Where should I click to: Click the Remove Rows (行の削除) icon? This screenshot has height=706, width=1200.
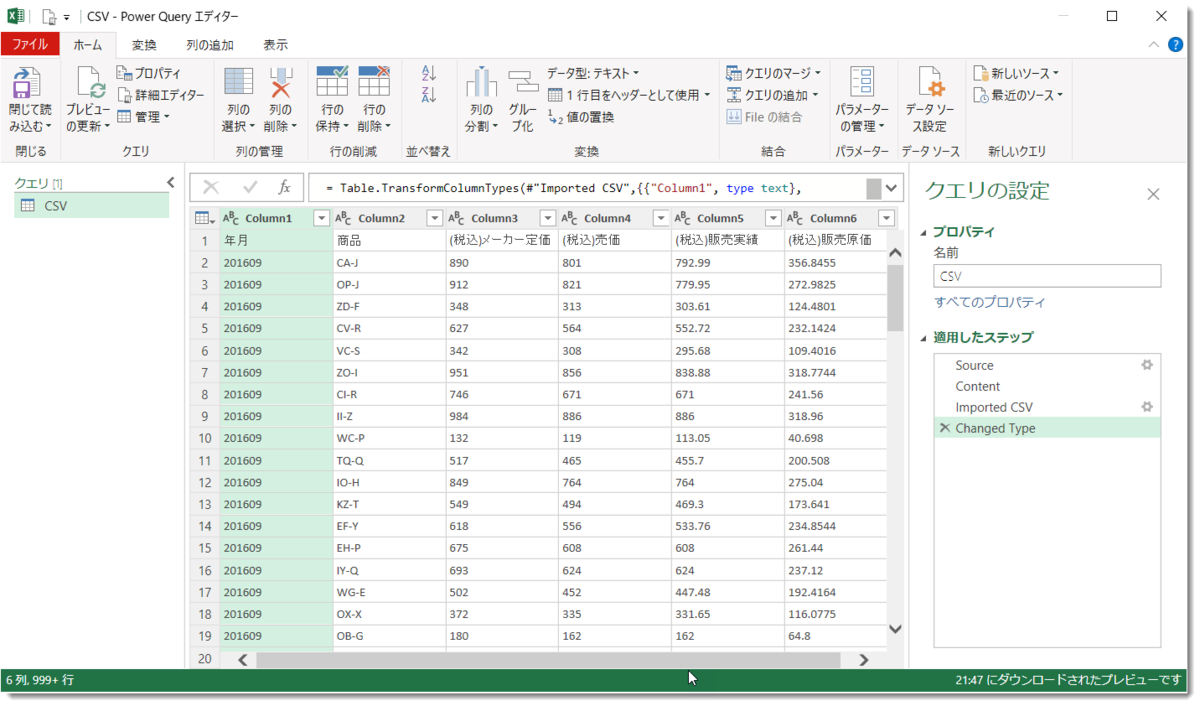[374, 83]
